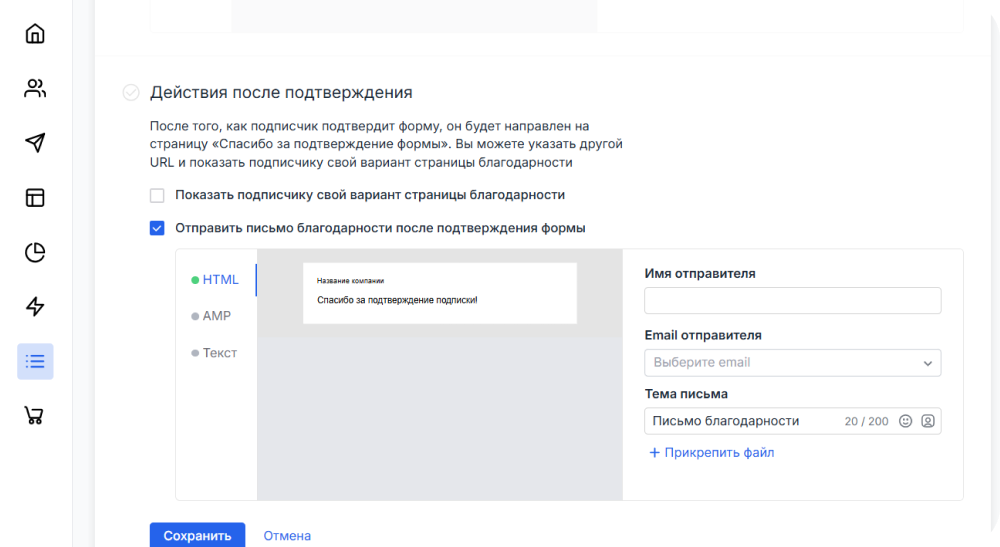This screenshot has height=547, width=1000.
Task: Click the Отмена link
Action: (x=287, y=536)
